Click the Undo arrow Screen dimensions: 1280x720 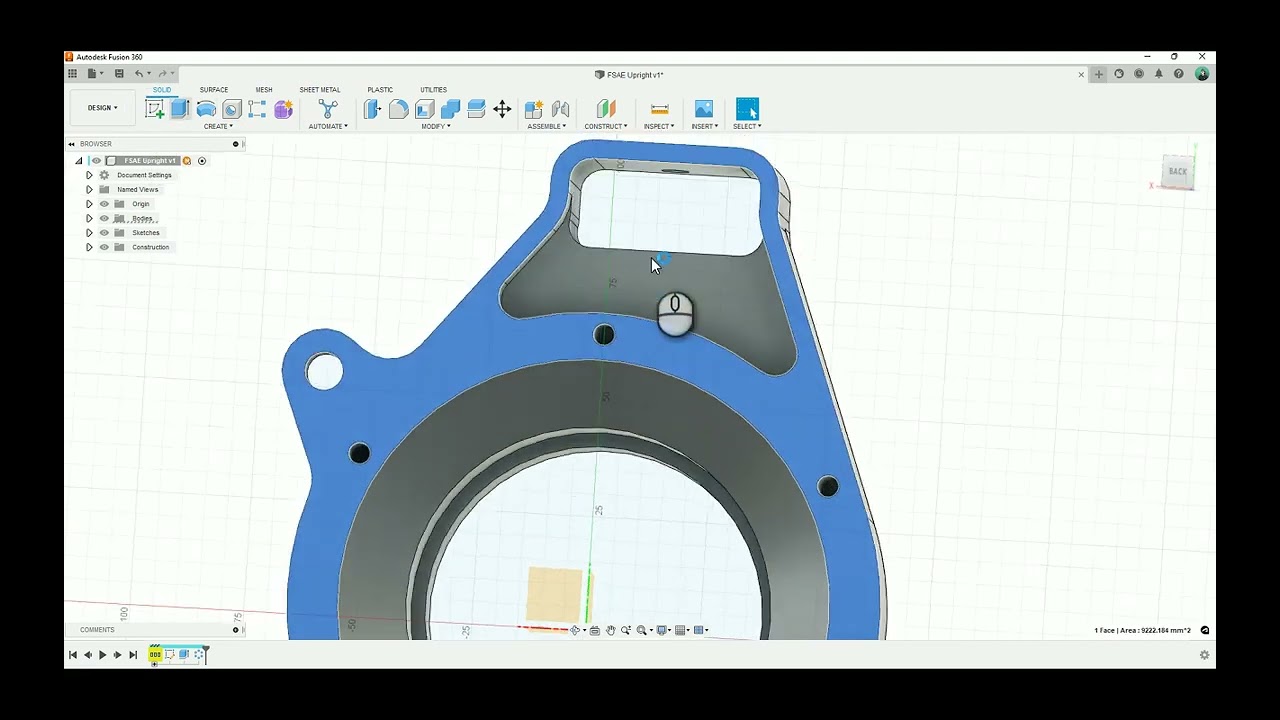tap(139, 74)
